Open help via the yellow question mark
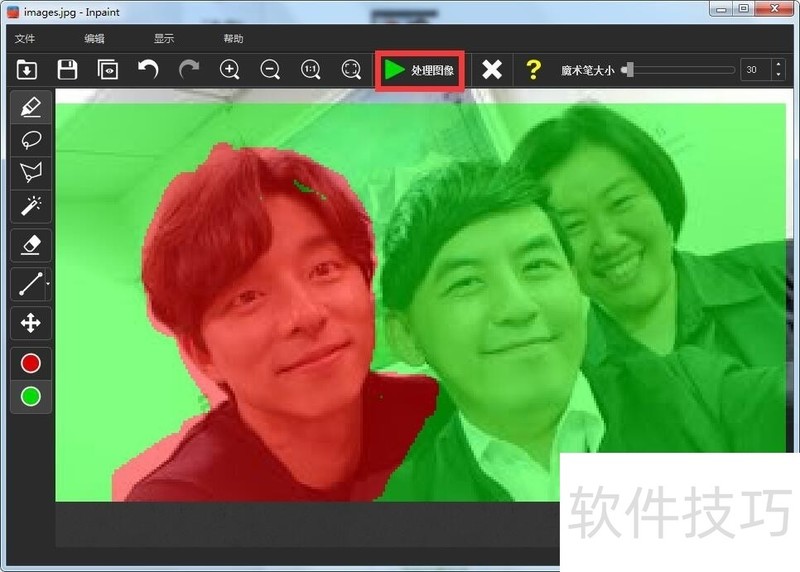 533,69
